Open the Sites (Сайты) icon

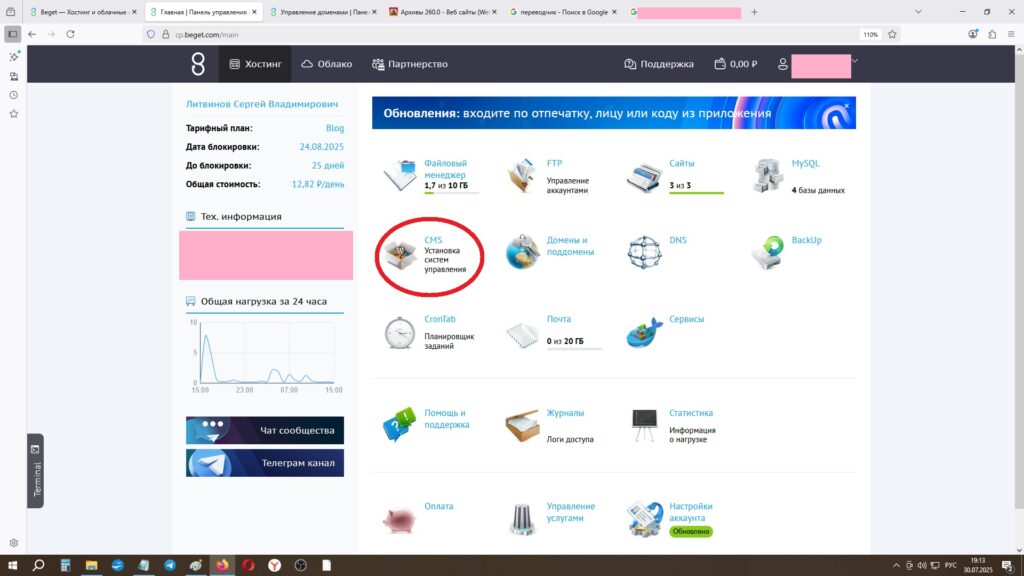tap(644, 177)
